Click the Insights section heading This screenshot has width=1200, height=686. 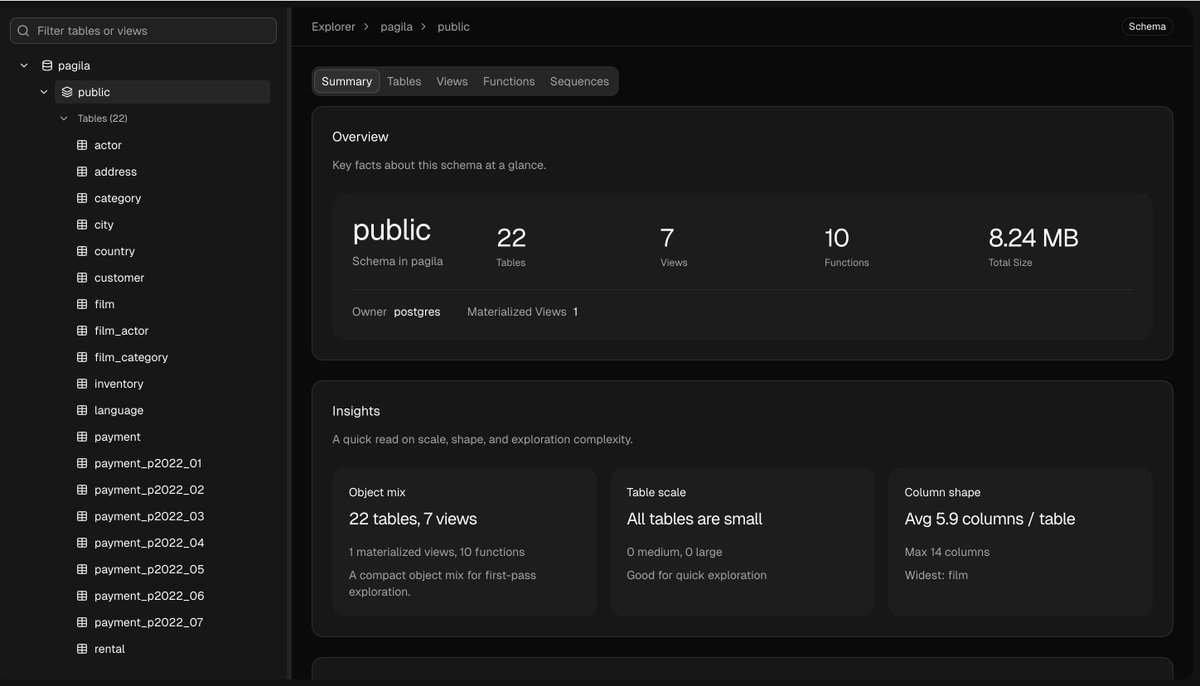[356, 411]
